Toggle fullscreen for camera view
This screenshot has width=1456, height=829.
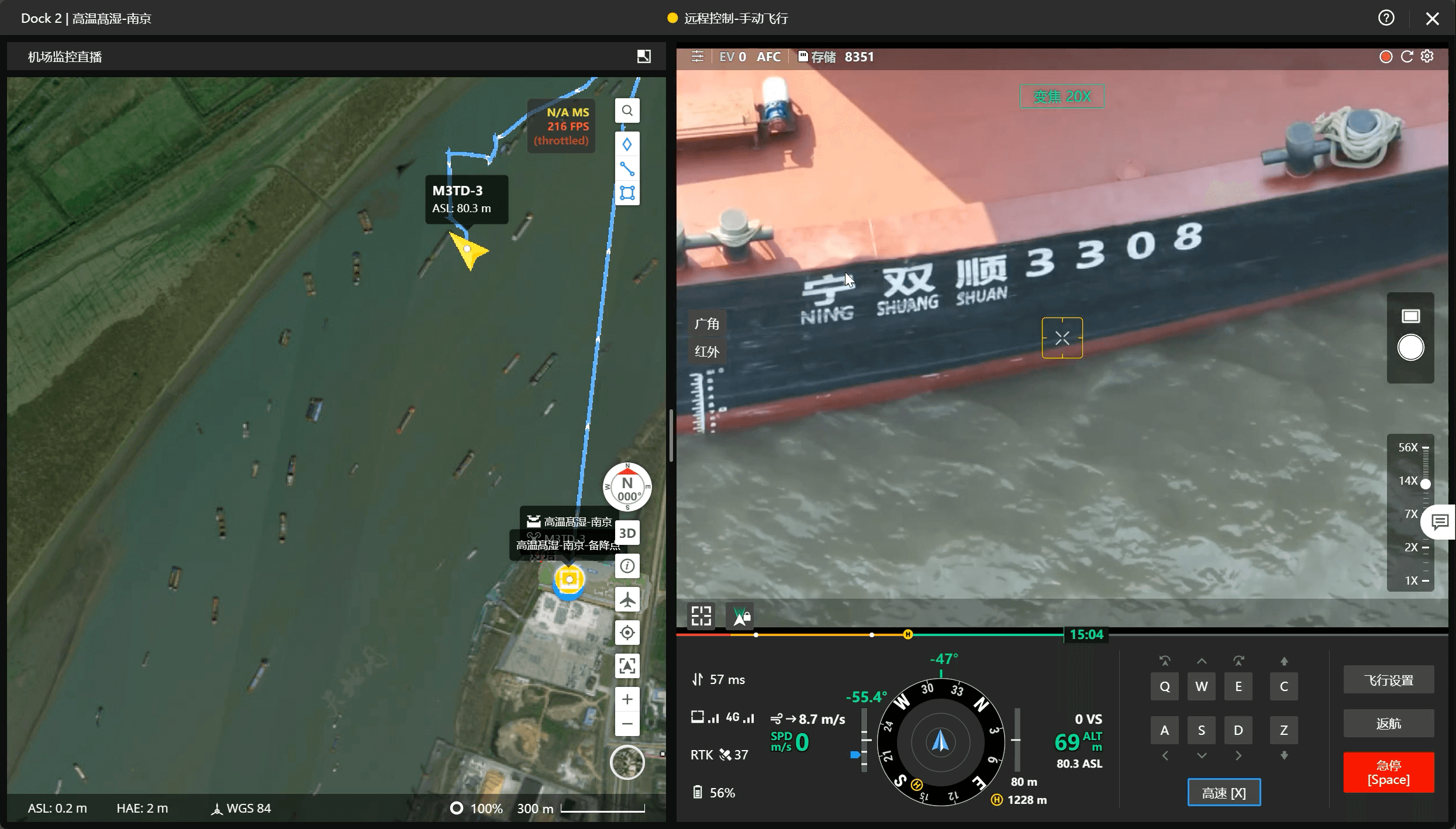pos(701,616)
